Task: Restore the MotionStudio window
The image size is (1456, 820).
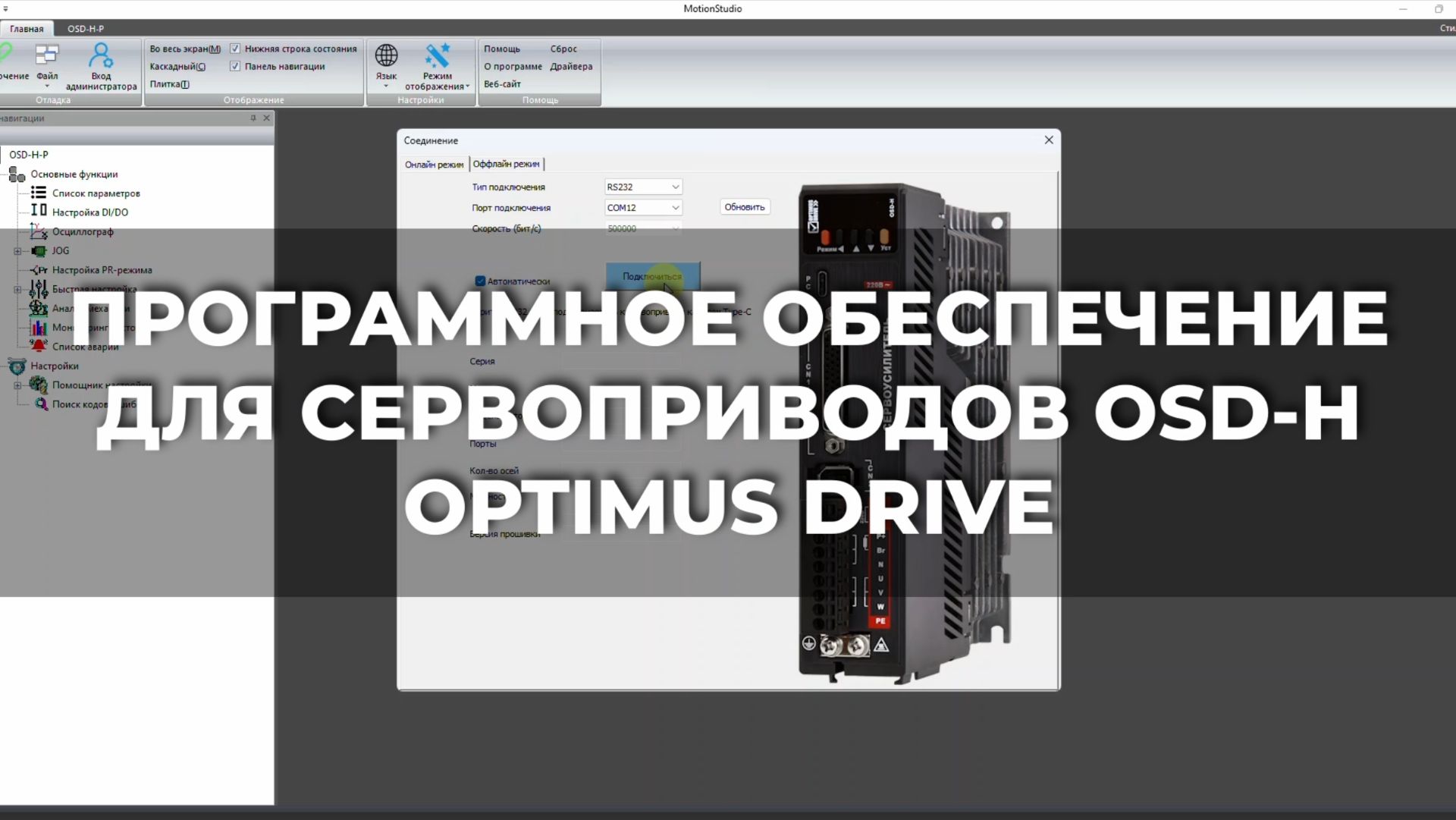Action: coord(1439,9)
